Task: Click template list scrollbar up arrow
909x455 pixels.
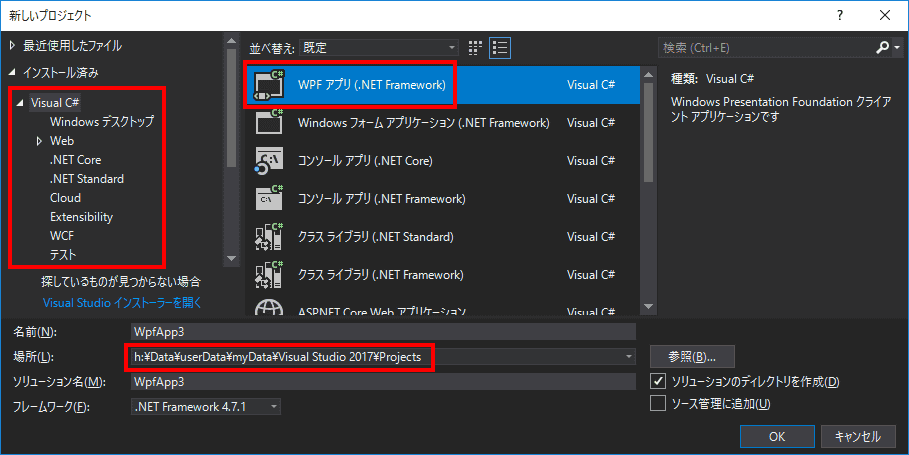Action: click(x=648, y=75)
